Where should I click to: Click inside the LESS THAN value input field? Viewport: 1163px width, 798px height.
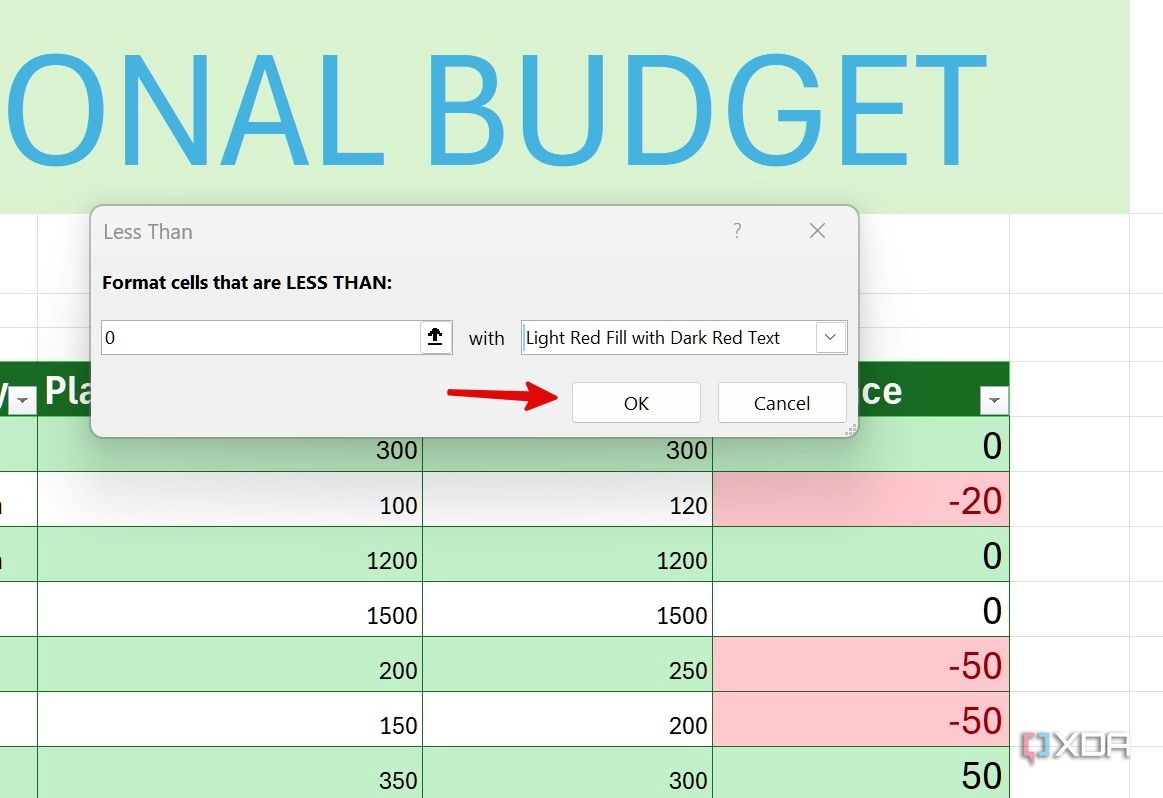pos(250,337)
